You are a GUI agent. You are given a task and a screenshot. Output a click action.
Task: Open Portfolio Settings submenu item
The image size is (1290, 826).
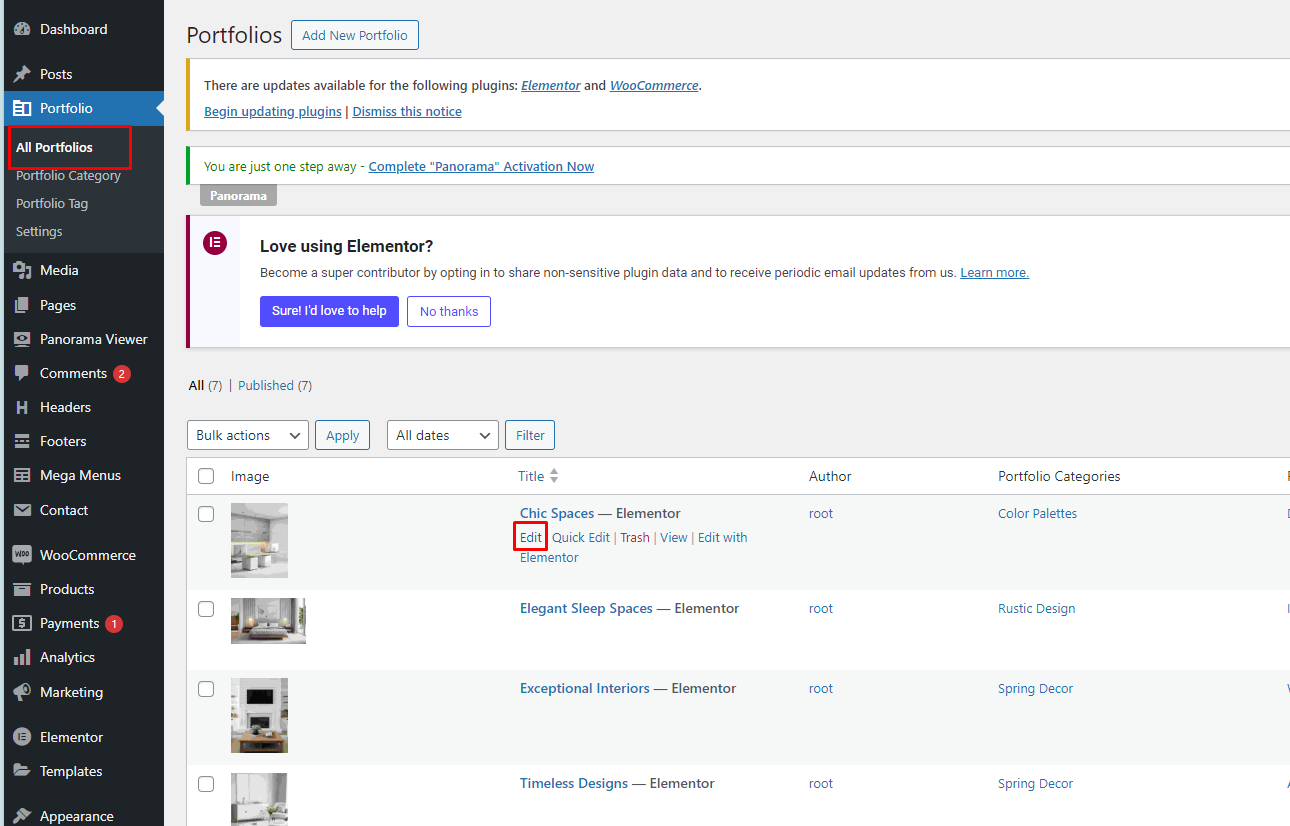39,231
